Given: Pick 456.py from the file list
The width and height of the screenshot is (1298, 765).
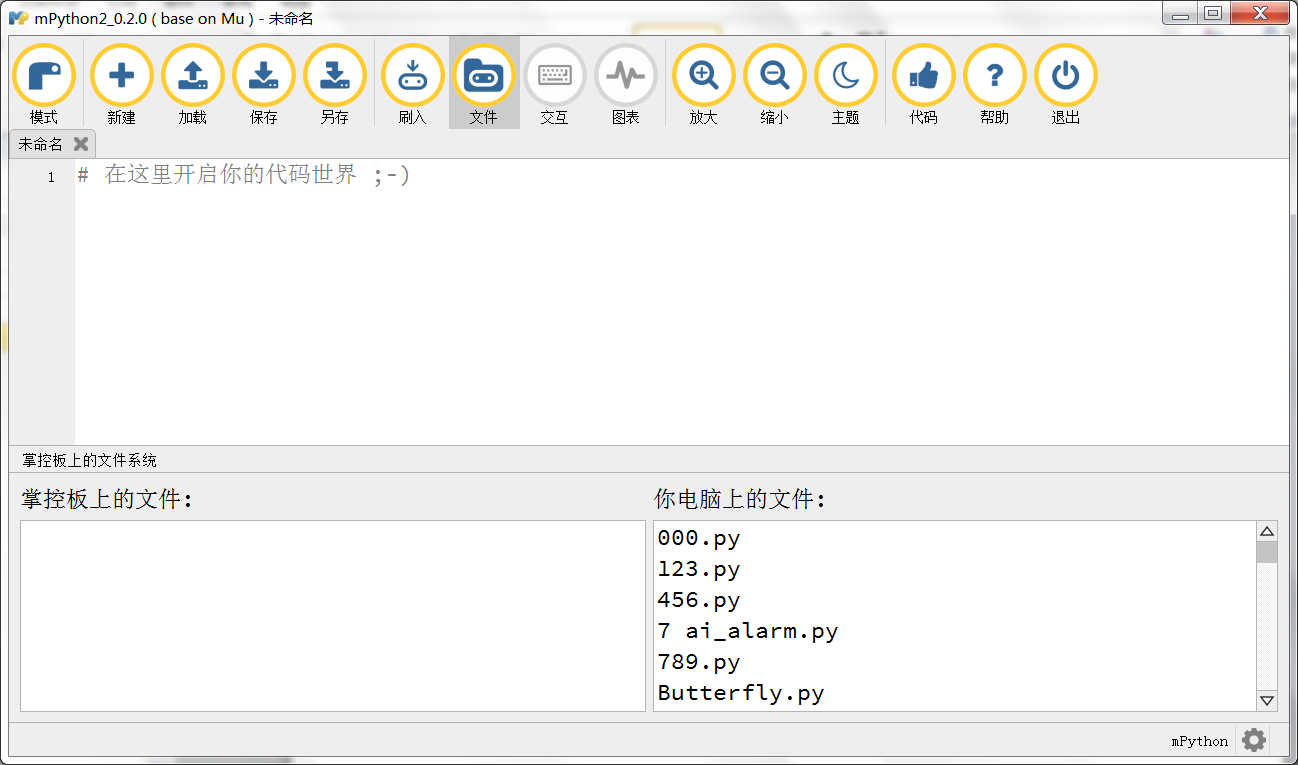Looking at the screenshot, I should pos(699,600).
